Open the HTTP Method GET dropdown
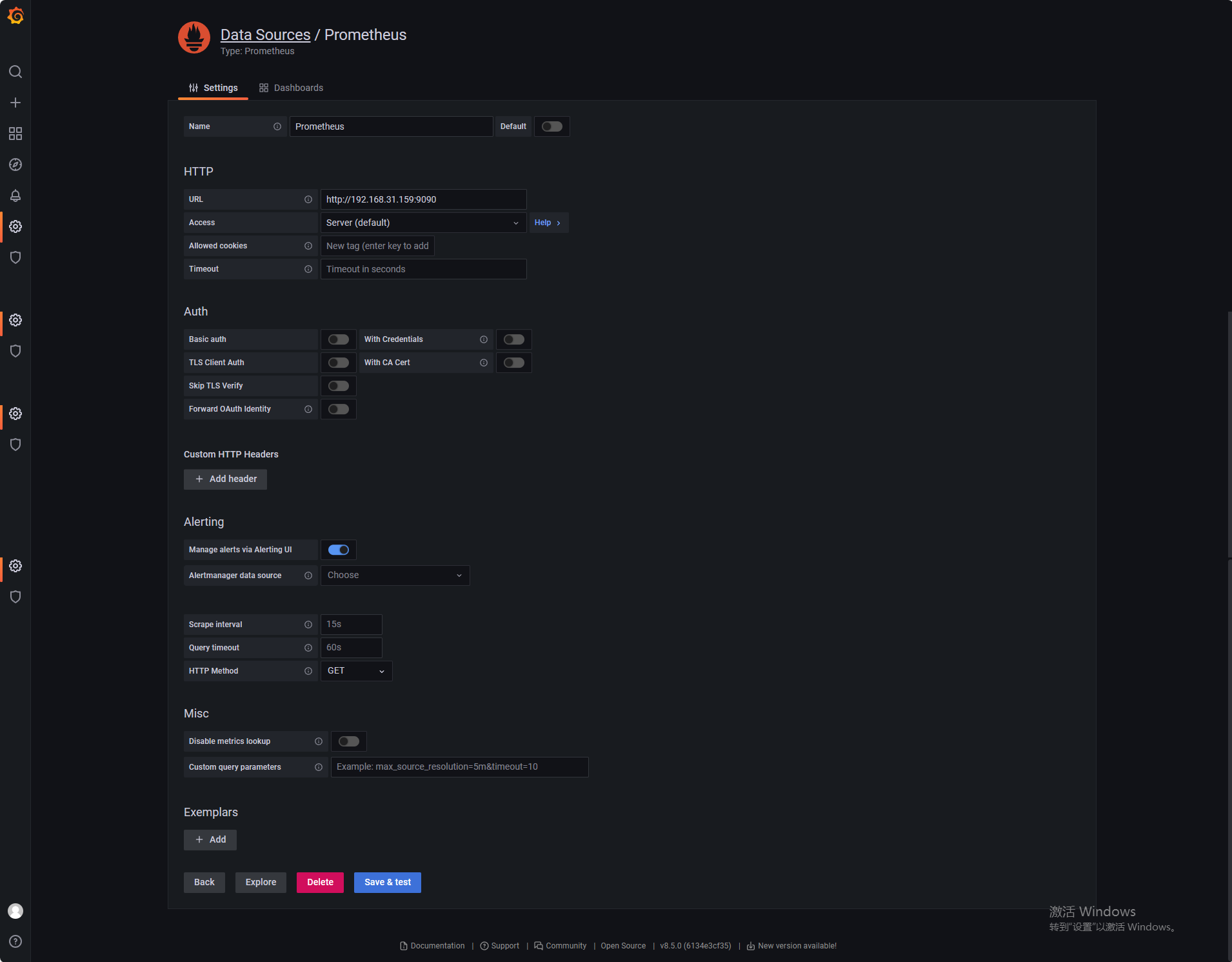Viewport: 1232px width, 962px height. [357, 671]
